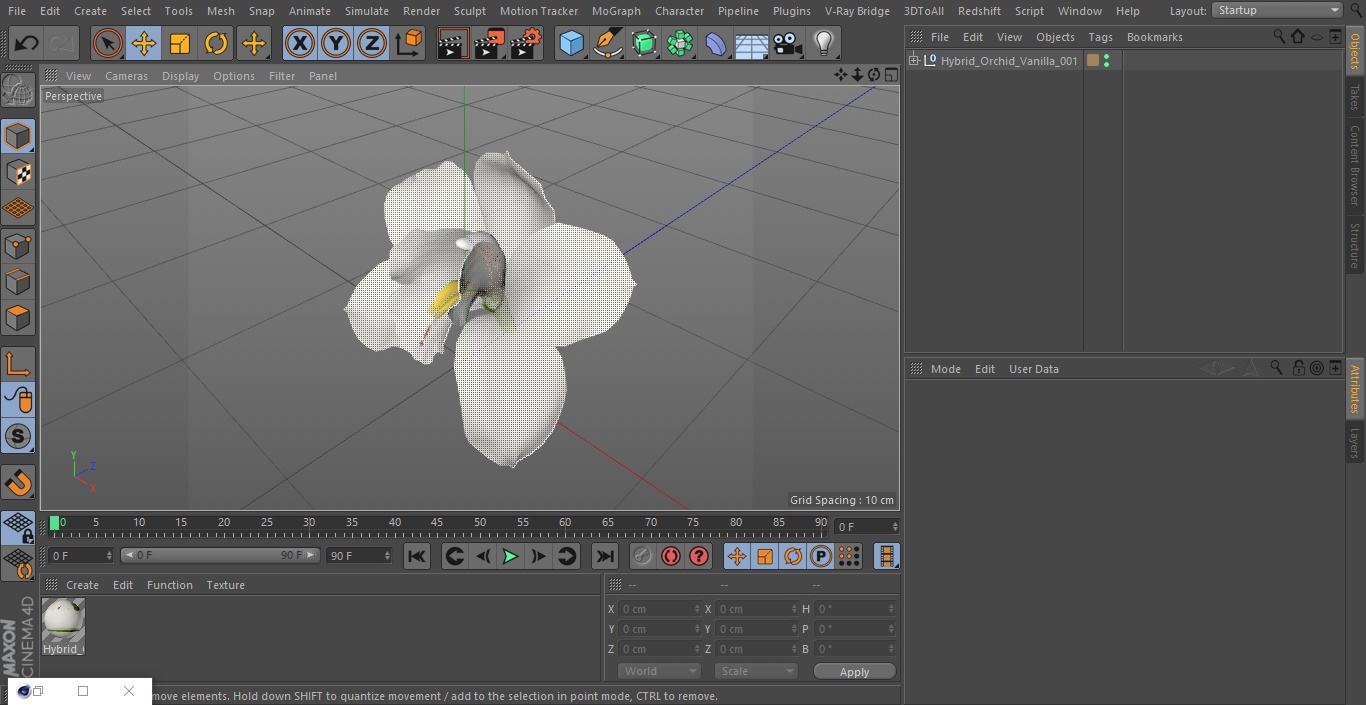
Task: Go to start of animation
Action: pos(417,557)
